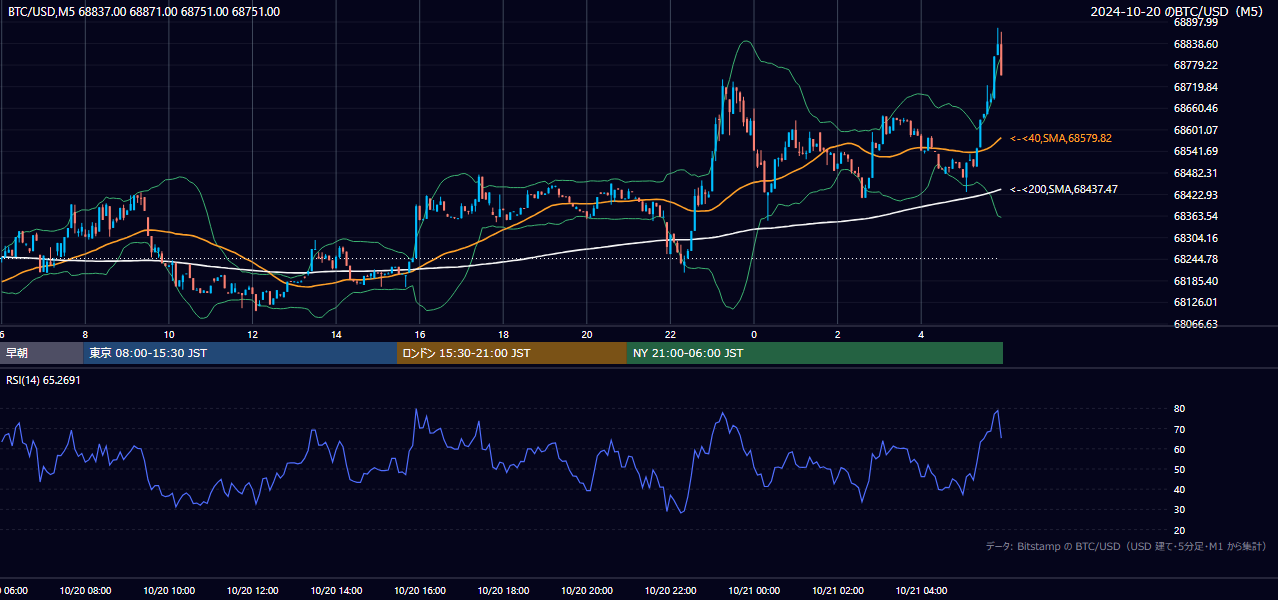Click price axis value 68601.07
This screenshot has width=1278, height=600.
pos(1196,130)
